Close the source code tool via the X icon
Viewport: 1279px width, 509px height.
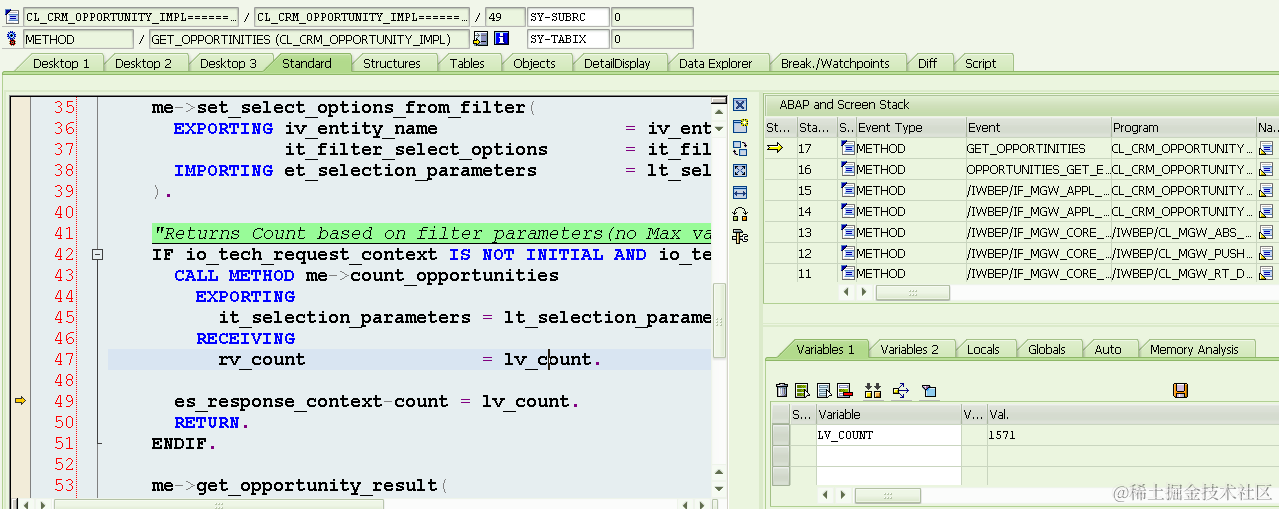[740, 105]
